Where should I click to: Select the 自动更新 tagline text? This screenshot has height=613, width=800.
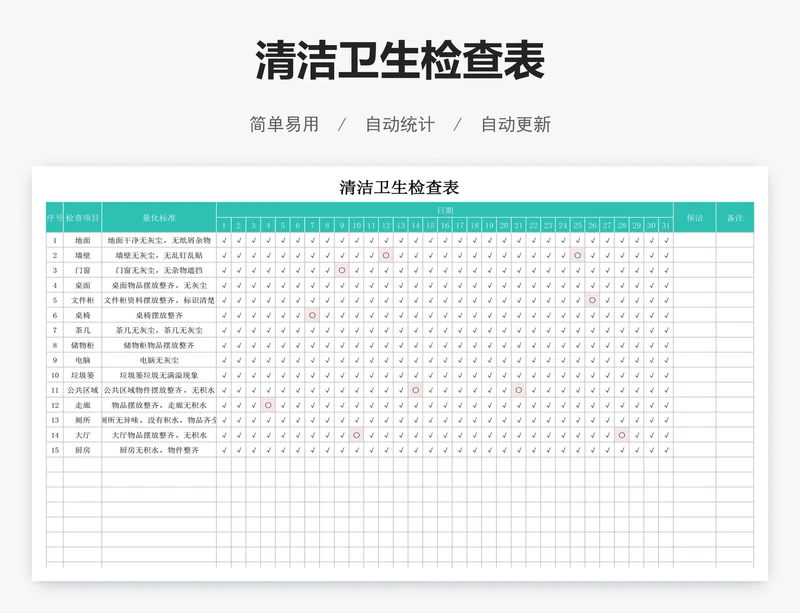coord(516,124)
